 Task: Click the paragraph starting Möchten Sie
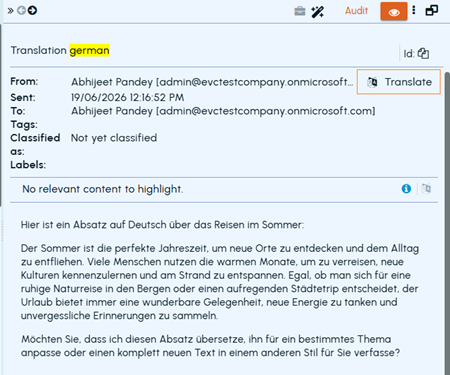tap(210, 346)
